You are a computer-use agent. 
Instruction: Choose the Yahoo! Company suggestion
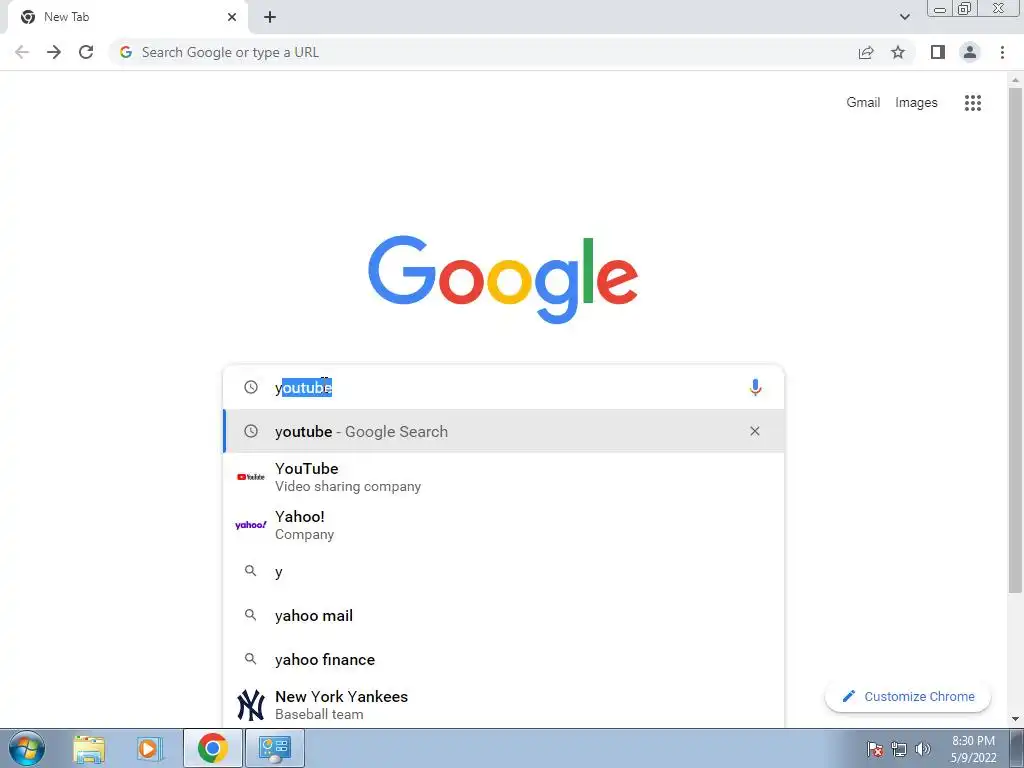click(503, 525)
